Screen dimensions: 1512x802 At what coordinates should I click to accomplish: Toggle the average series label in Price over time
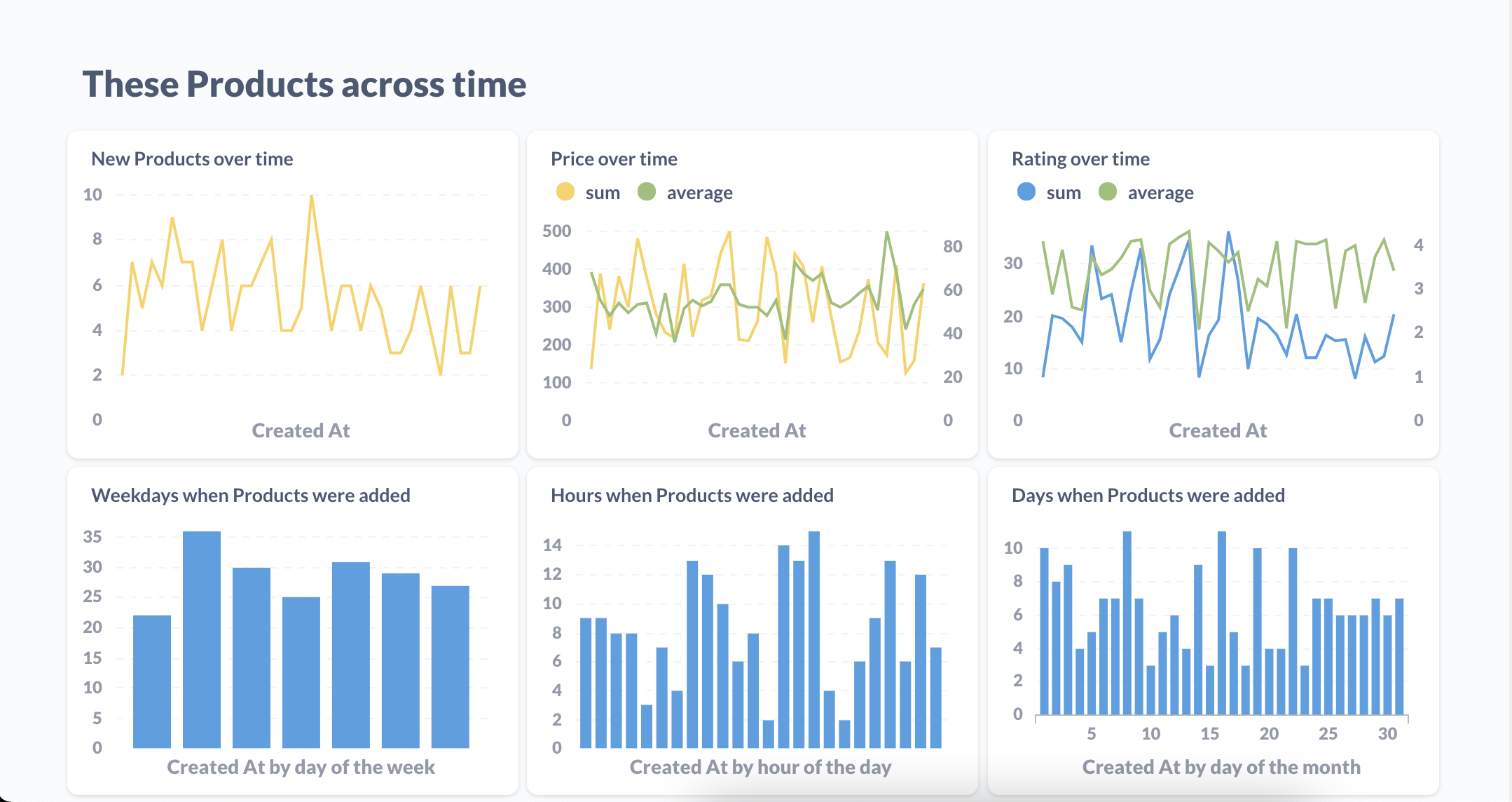coord(699,193)
